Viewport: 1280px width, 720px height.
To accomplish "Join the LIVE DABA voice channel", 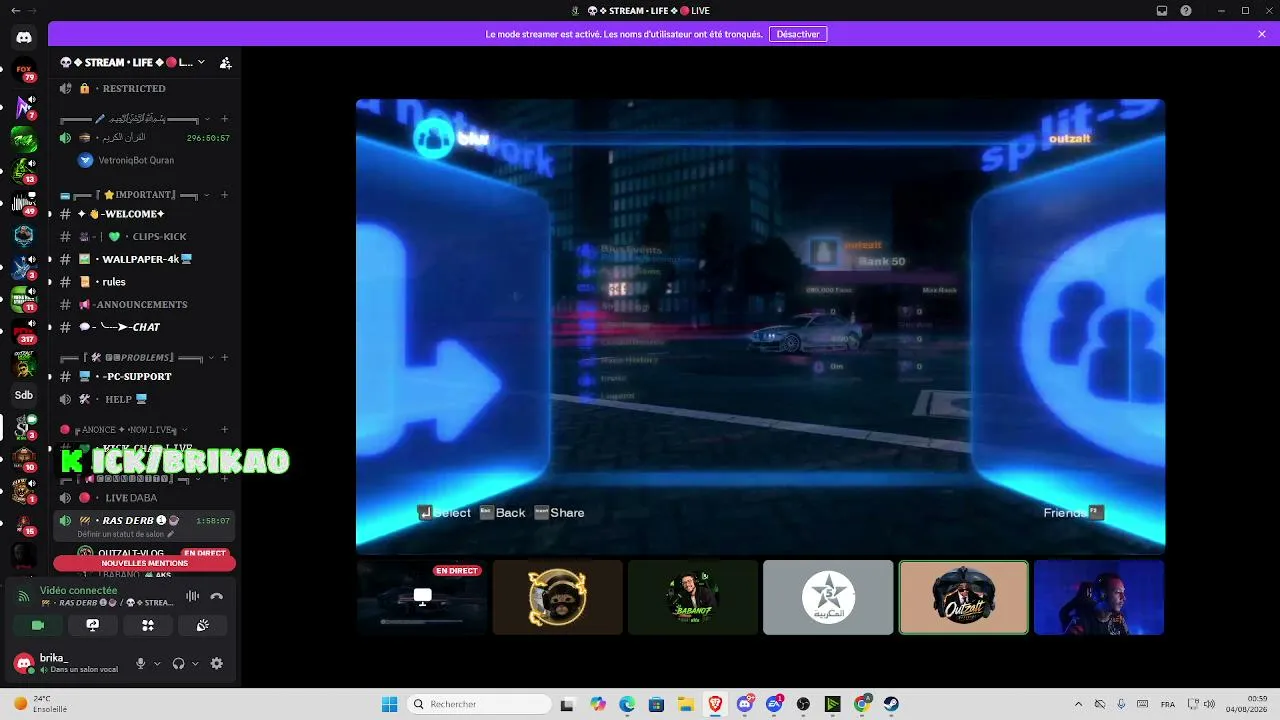I will pyautogui.click(x=145, y=498).
